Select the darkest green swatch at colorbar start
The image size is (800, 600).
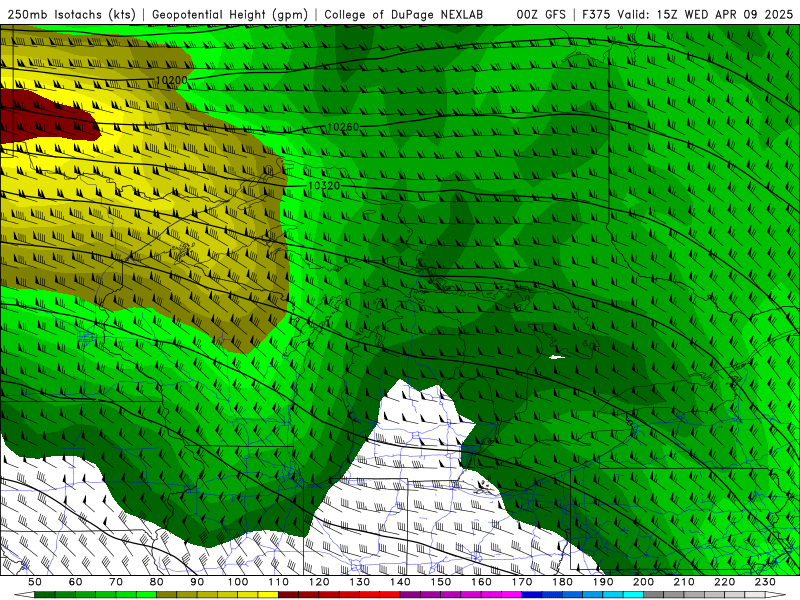coord(45,595)
